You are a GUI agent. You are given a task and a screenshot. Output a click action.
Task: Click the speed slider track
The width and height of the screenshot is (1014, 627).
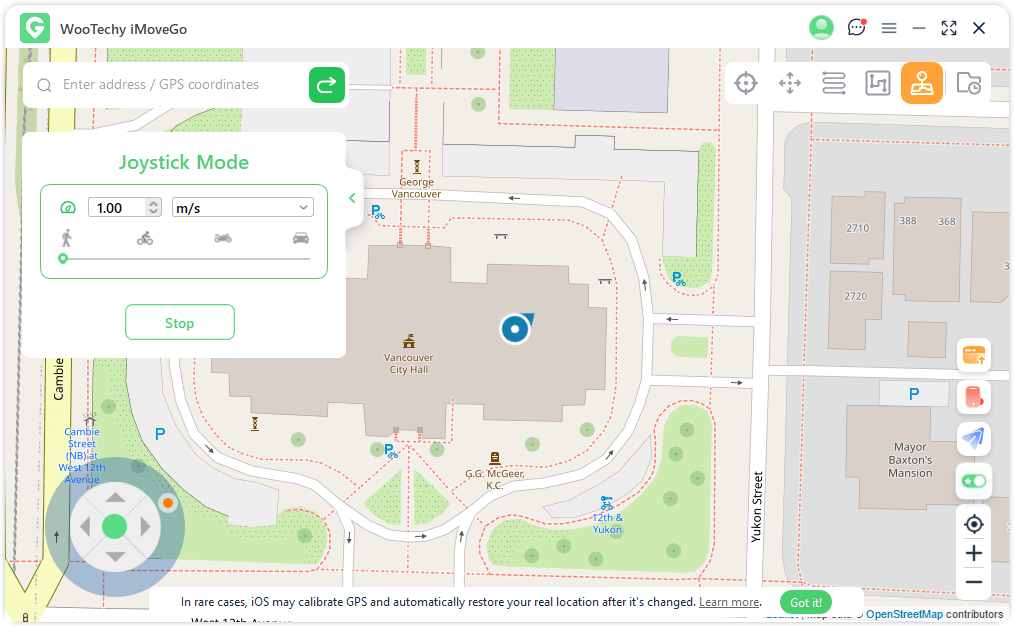point(186,259)
